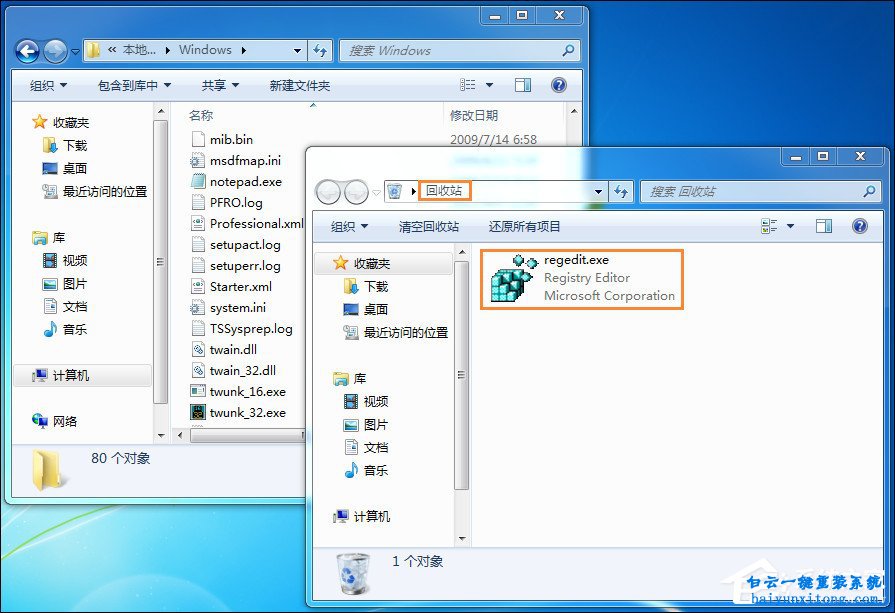Toggle the preview pane in the Windows folder toolbar

click(522, 85)
